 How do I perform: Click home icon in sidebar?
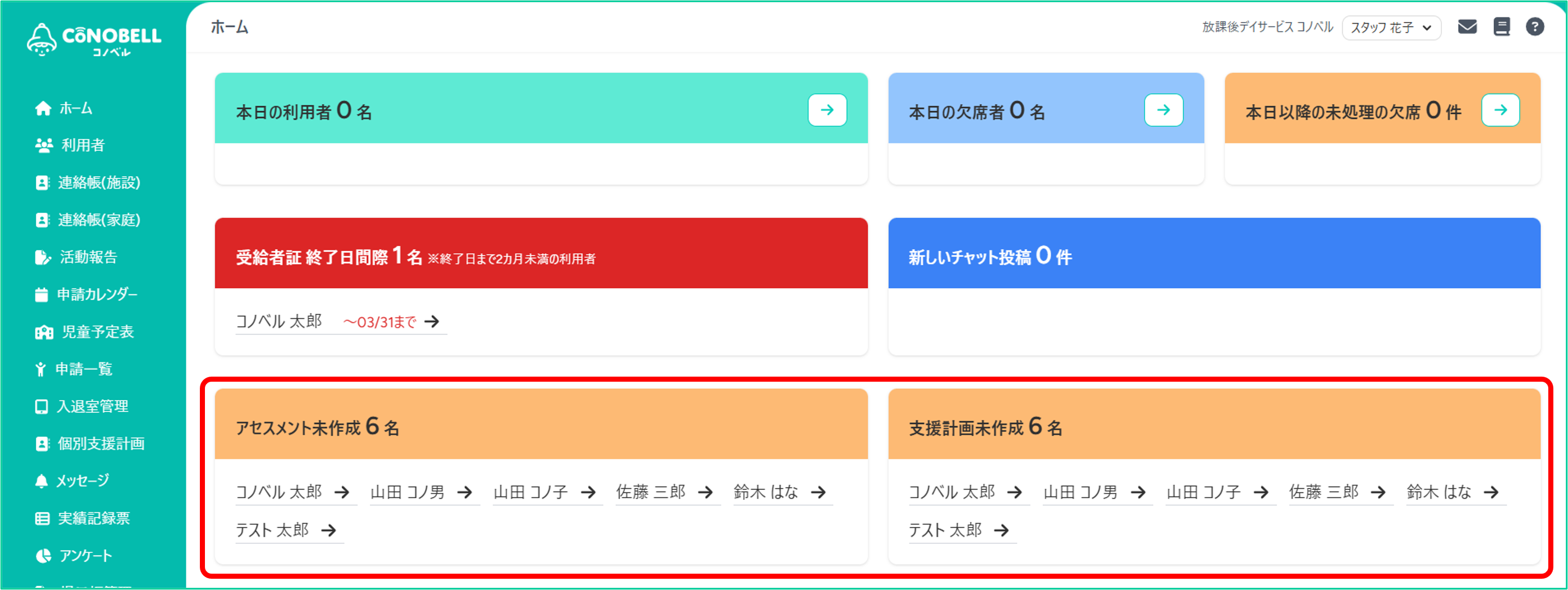coord(43,109)
